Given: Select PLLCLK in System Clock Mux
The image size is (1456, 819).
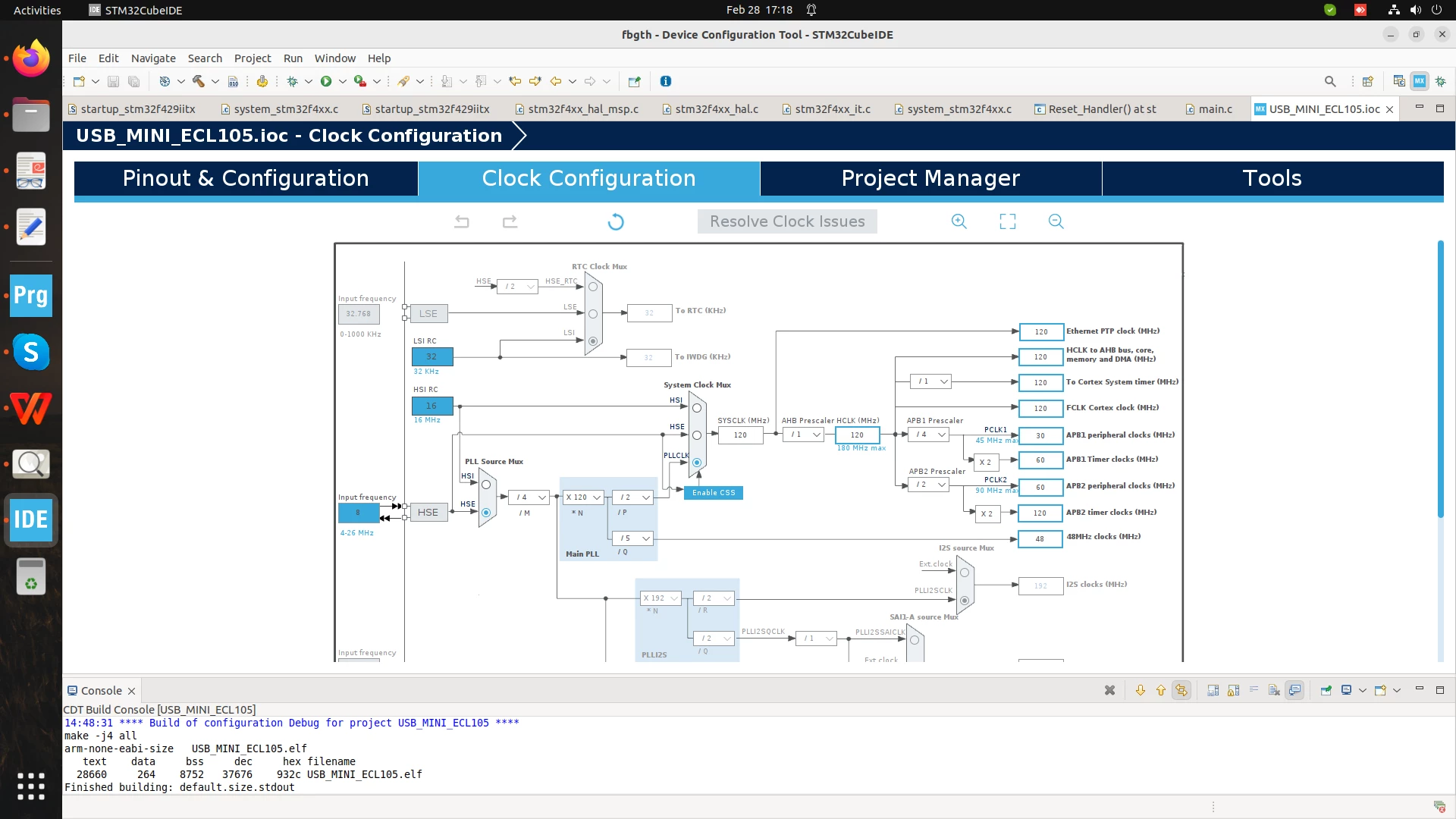Looking at the screenshot, I should (697, 463).
